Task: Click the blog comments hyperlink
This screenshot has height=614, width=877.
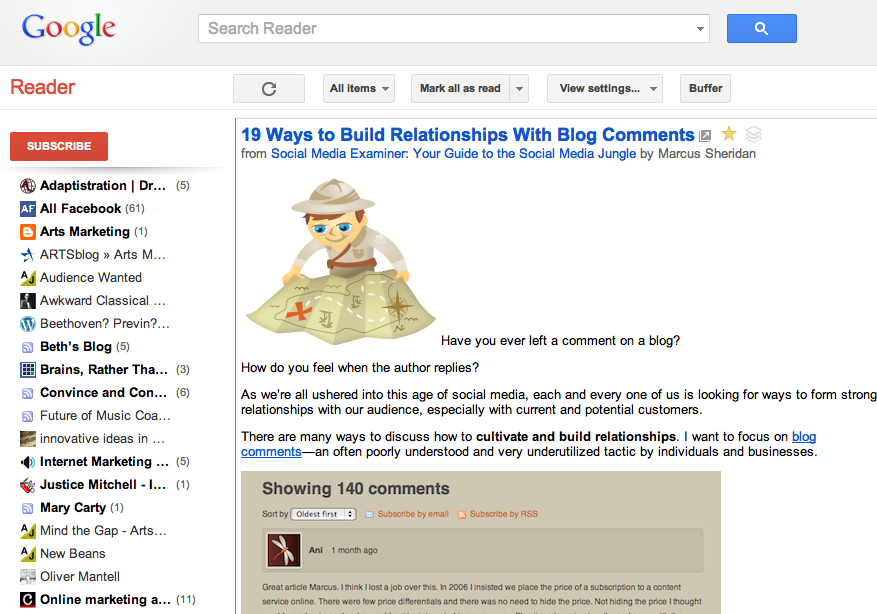Action: [804, 437]
